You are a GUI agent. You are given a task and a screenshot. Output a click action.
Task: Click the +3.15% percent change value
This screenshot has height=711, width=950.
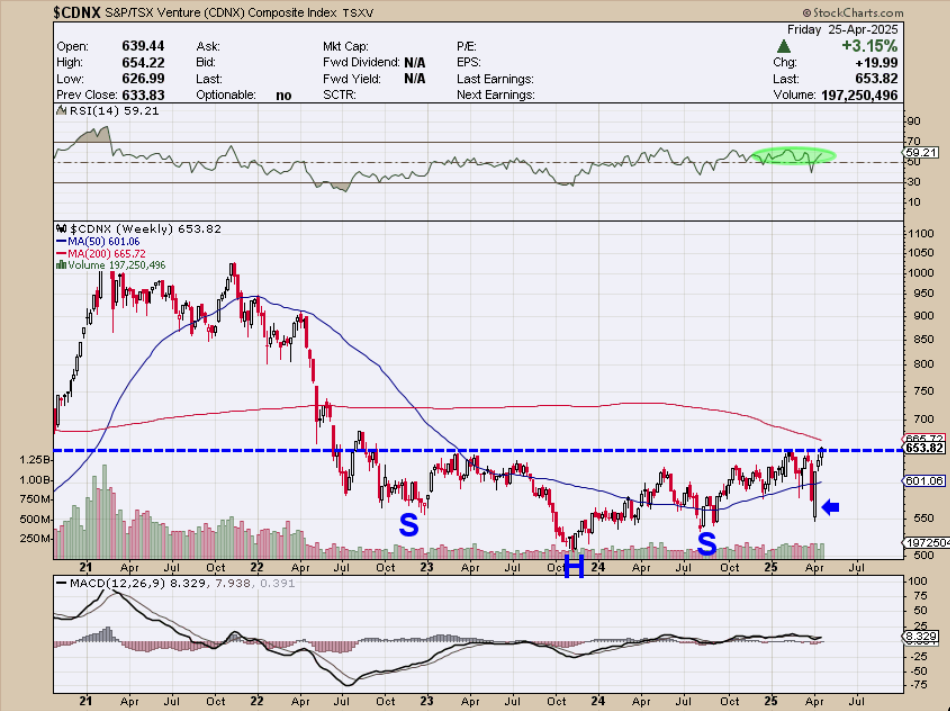(869, 46)
